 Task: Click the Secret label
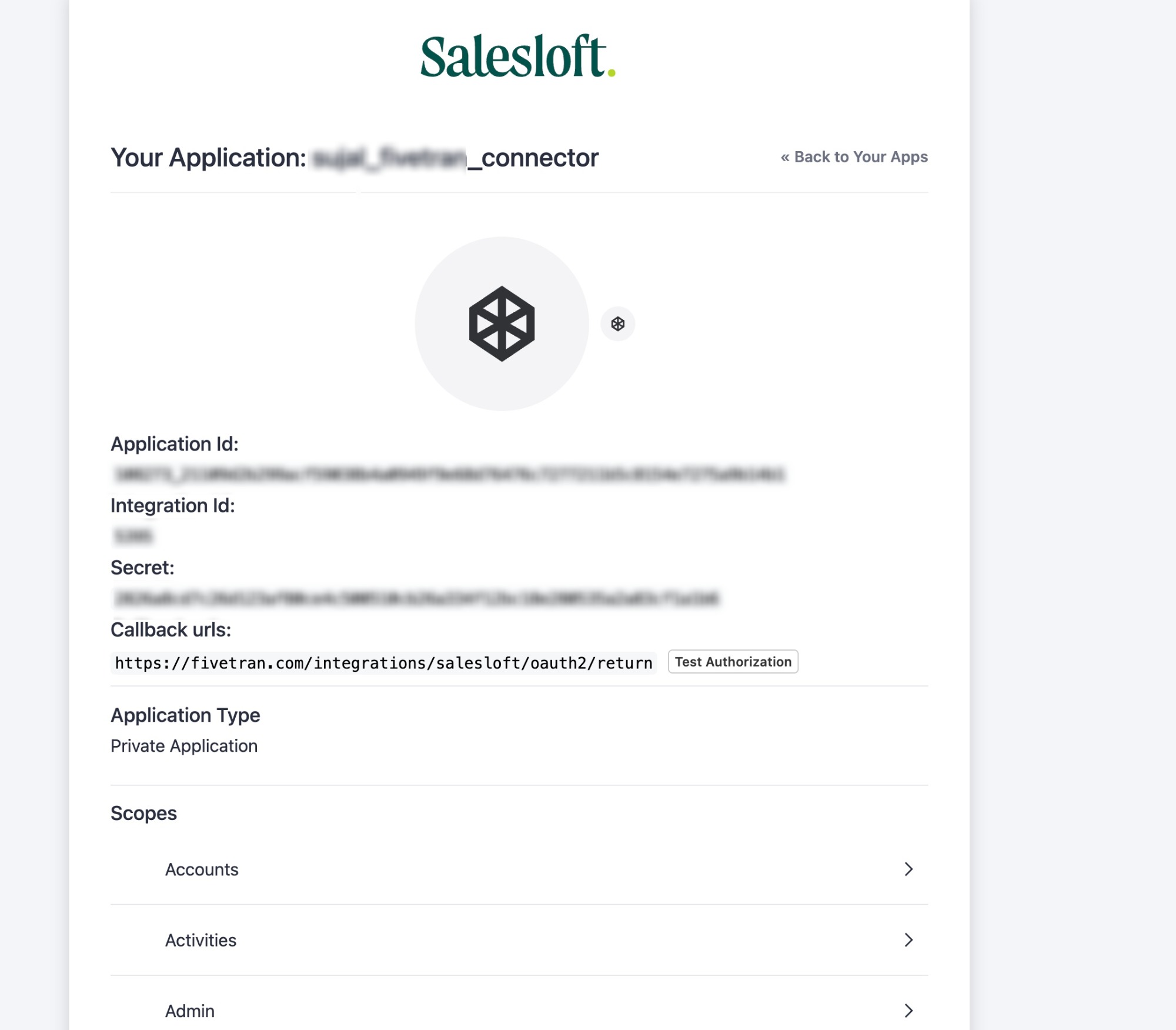[142, 568]
